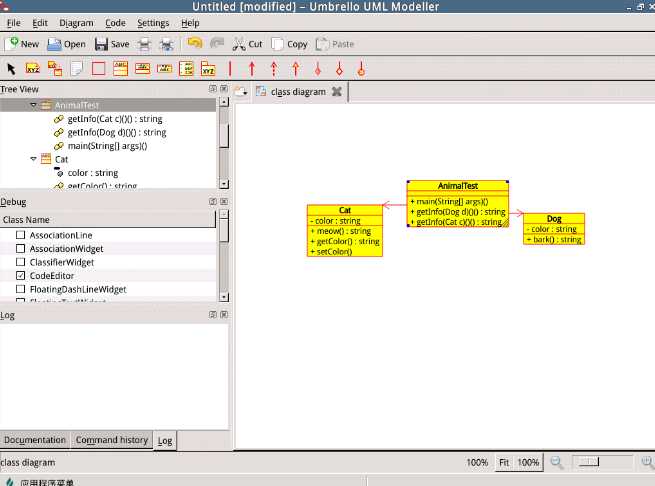
Task: Float the Tree View panel
Action: point(213,89)
